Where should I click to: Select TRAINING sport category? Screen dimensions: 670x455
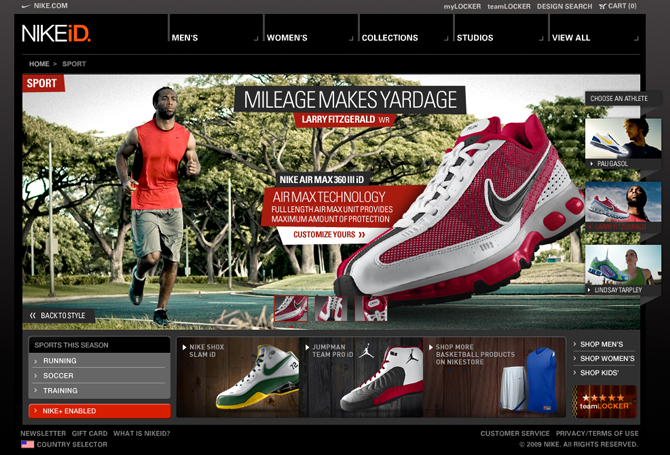click(x=100, y=390)
